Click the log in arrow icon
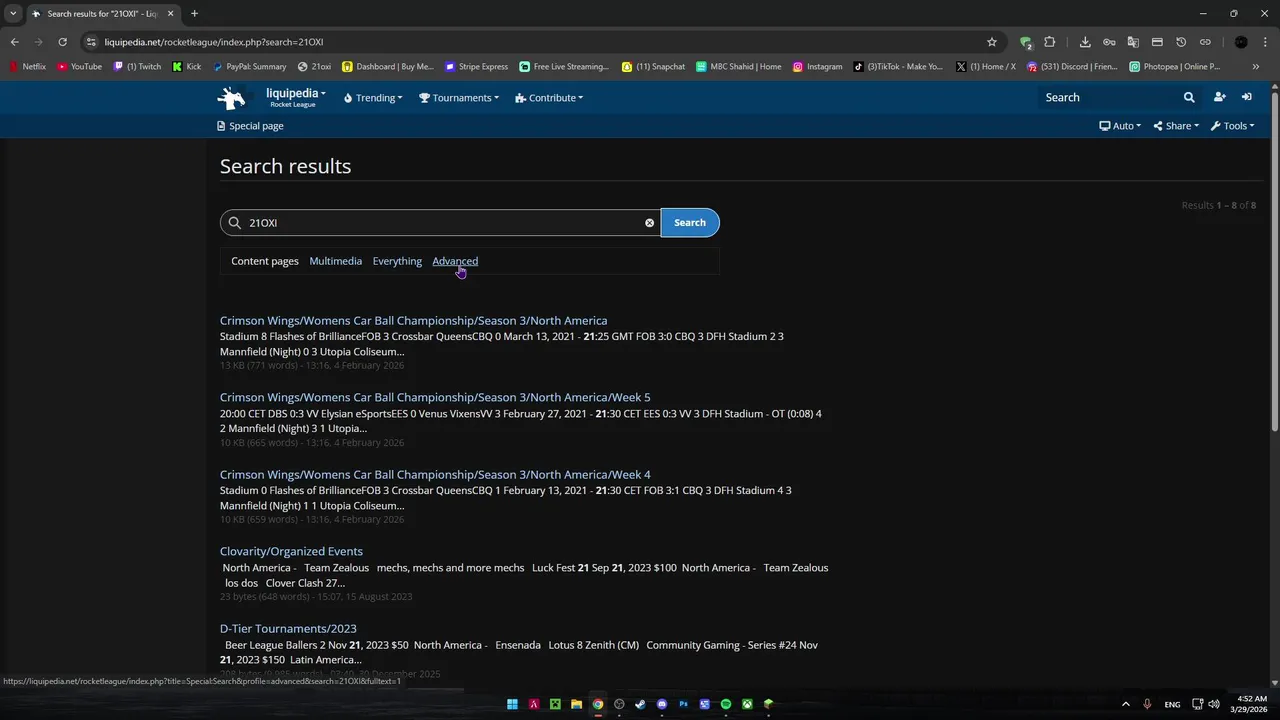Image resolution: width=1280 pixels, height=720 pixels. pyautogui.click(x=1247, y=97)
